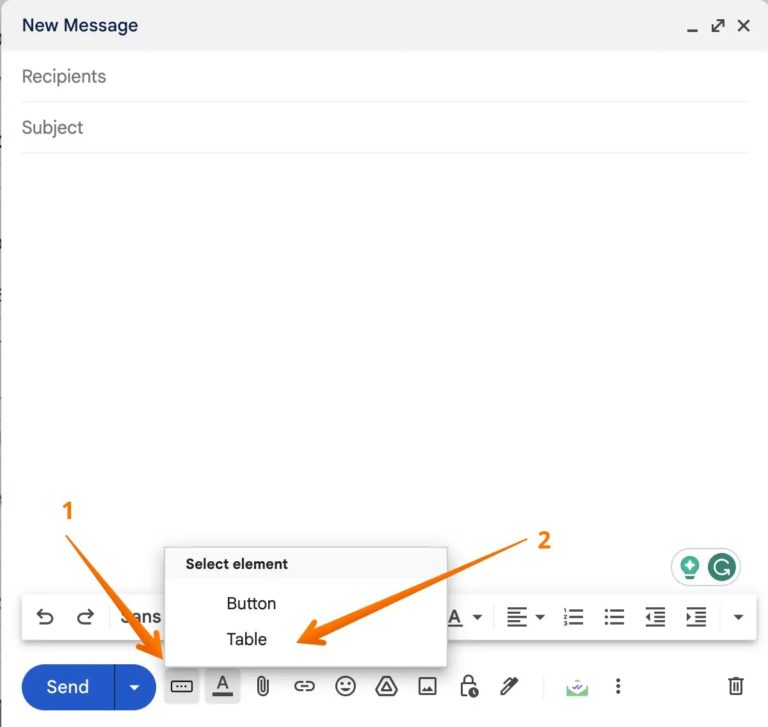Choose Button from Select element menu

[x=251, y=603]
